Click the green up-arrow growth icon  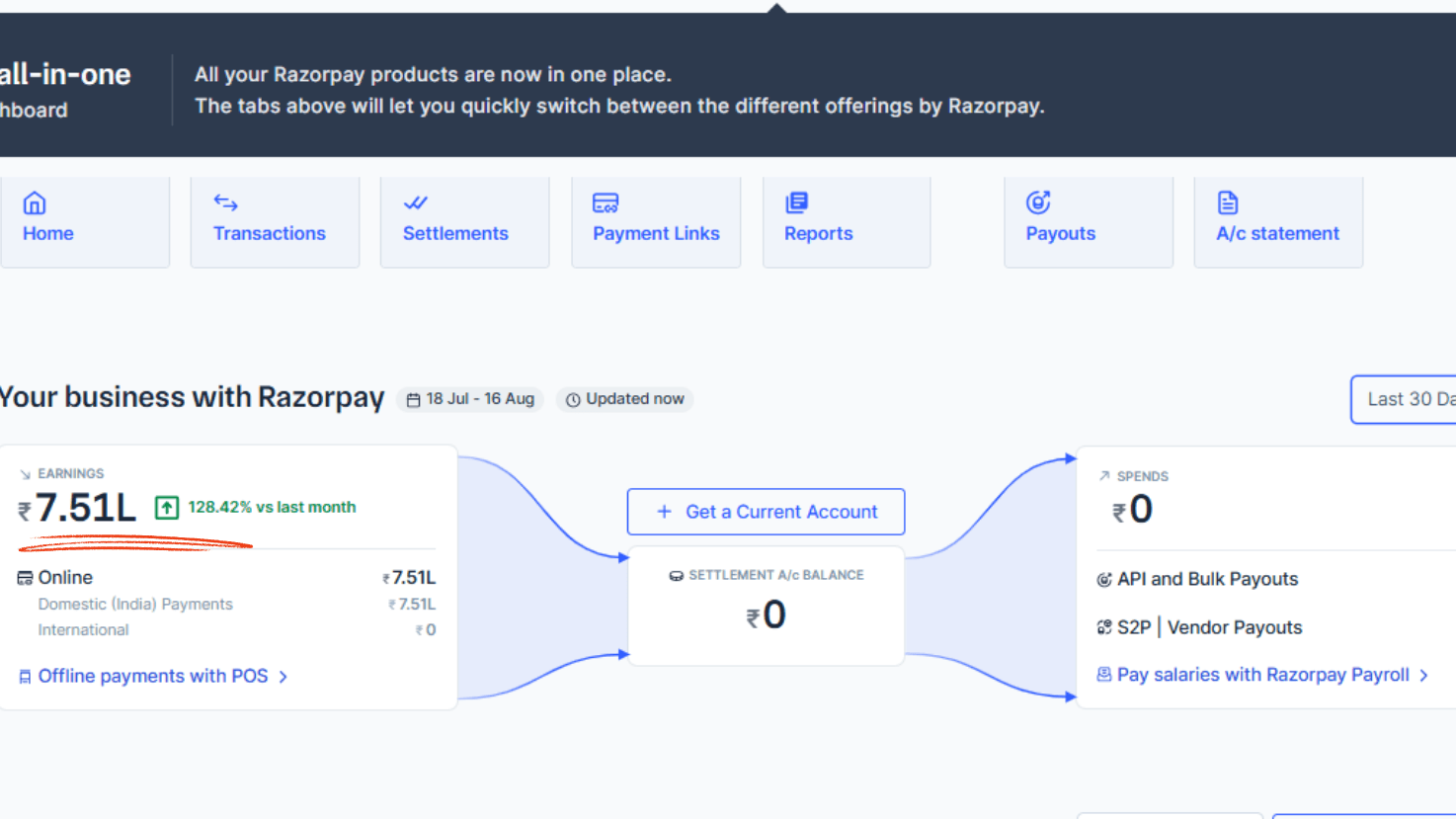click(167, 508)
